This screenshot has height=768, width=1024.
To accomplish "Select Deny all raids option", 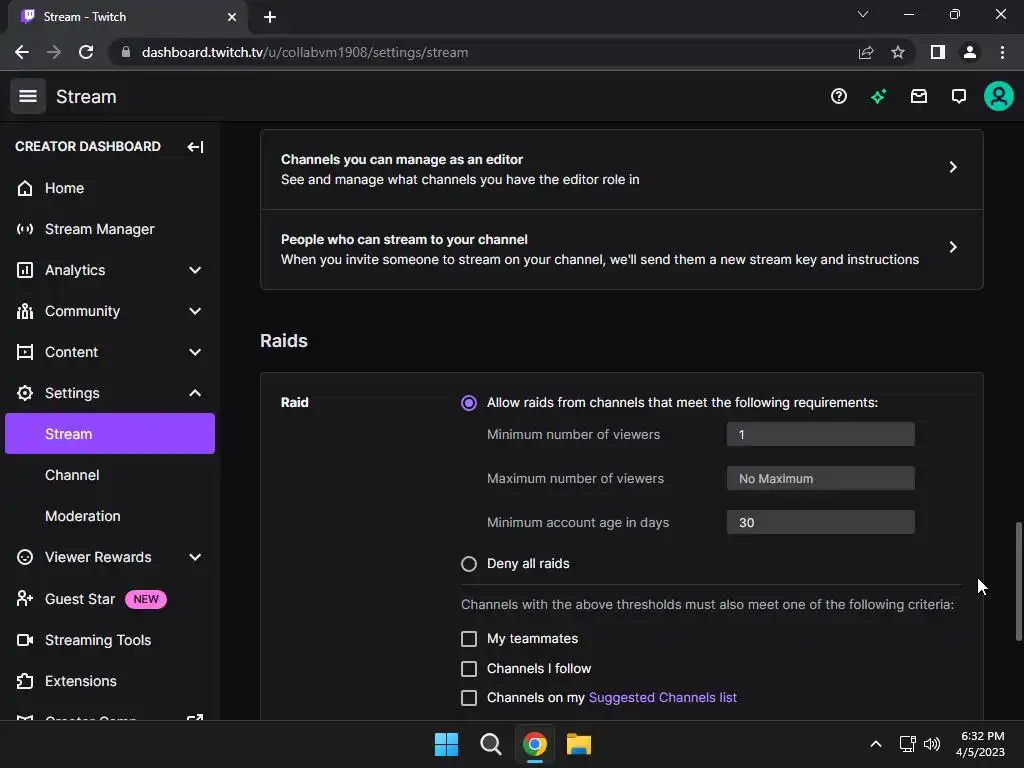I will 469,564.
